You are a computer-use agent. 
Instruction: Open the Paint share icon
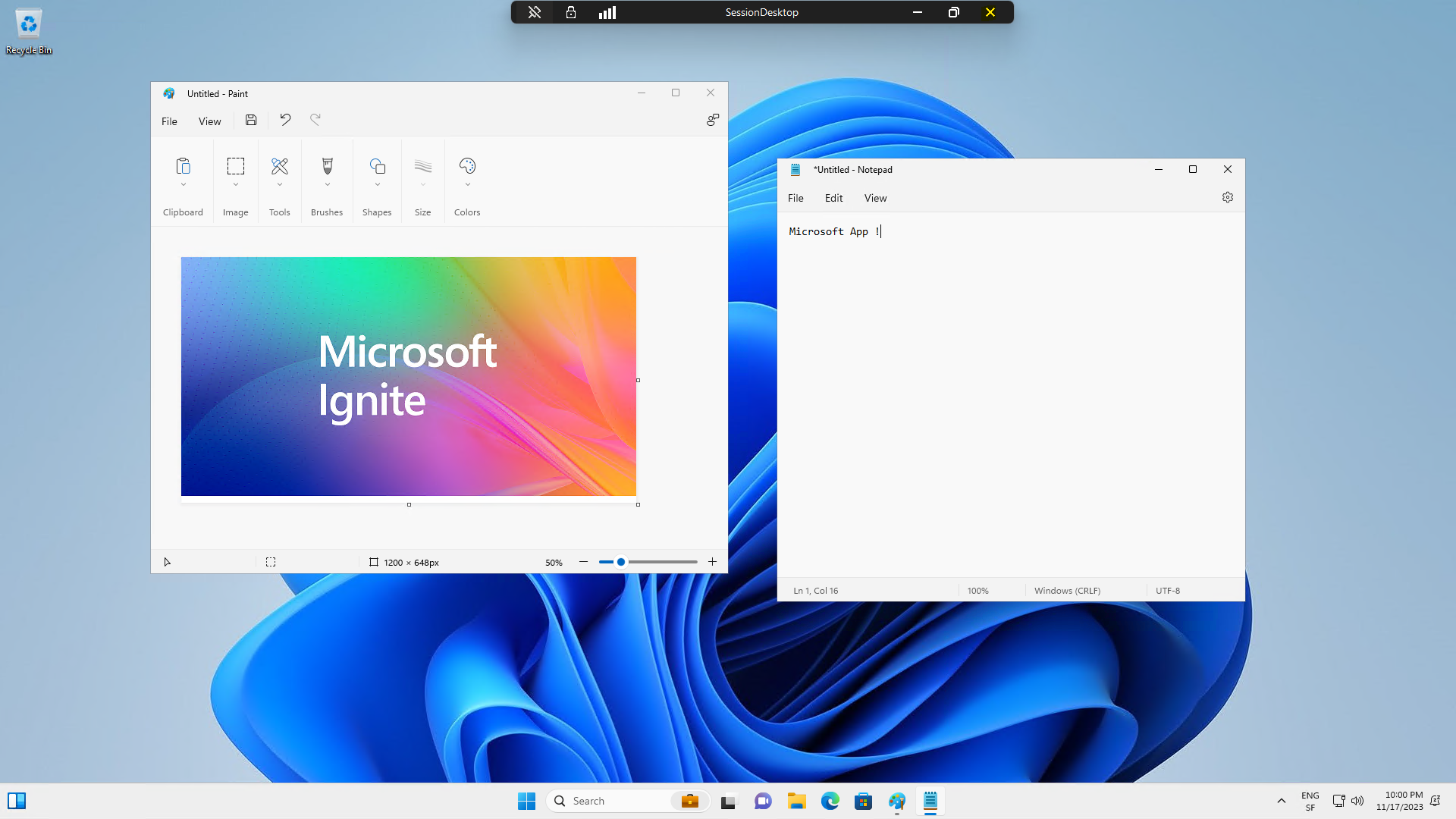click(x=713, y=120)
